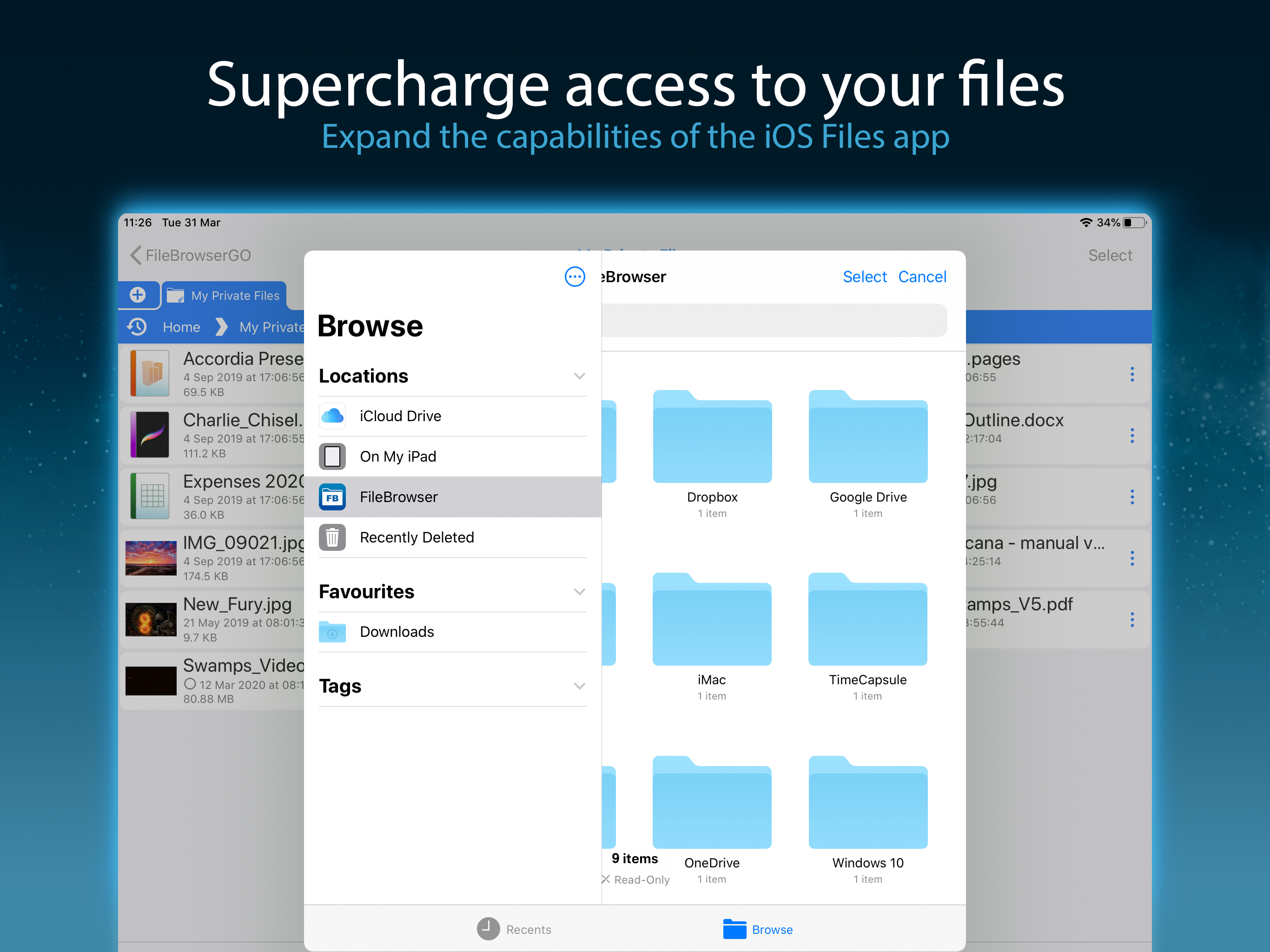Click On My iPad device icon
The image size is (1270, 952).
332,456
